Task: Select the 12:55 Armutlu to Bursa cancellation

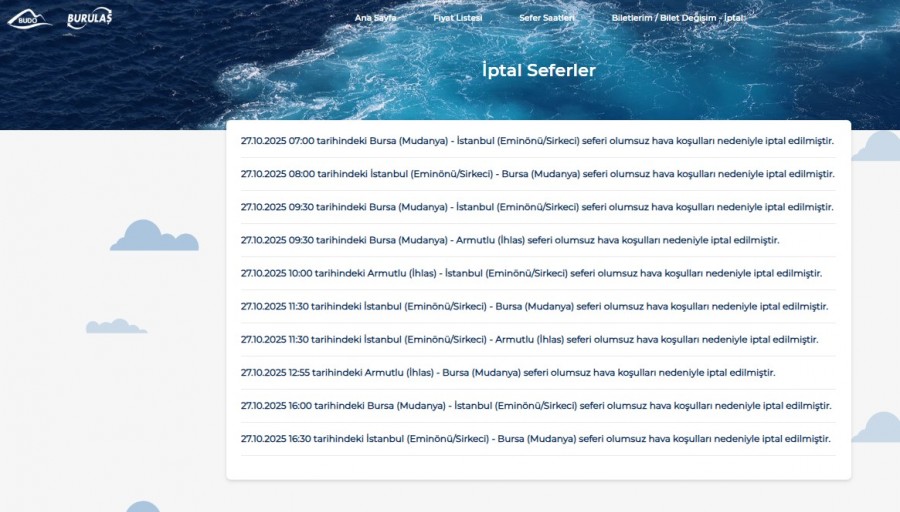Action: [x=508, y=372]
